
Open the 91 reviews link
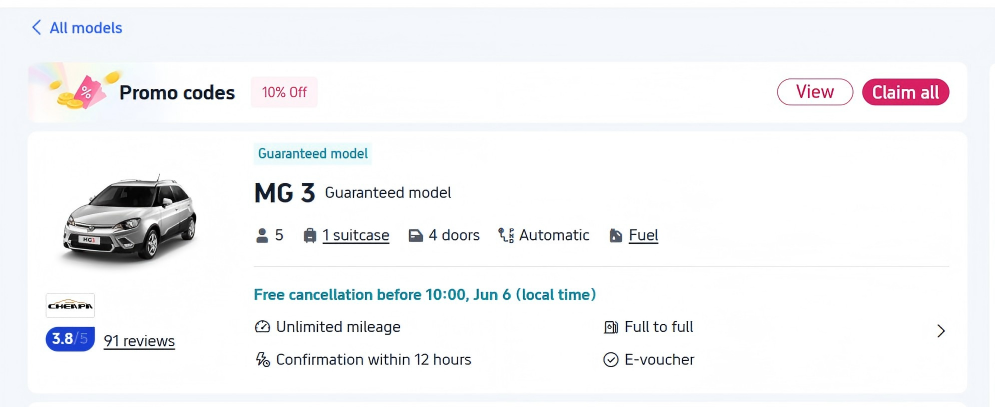[139, 341]
